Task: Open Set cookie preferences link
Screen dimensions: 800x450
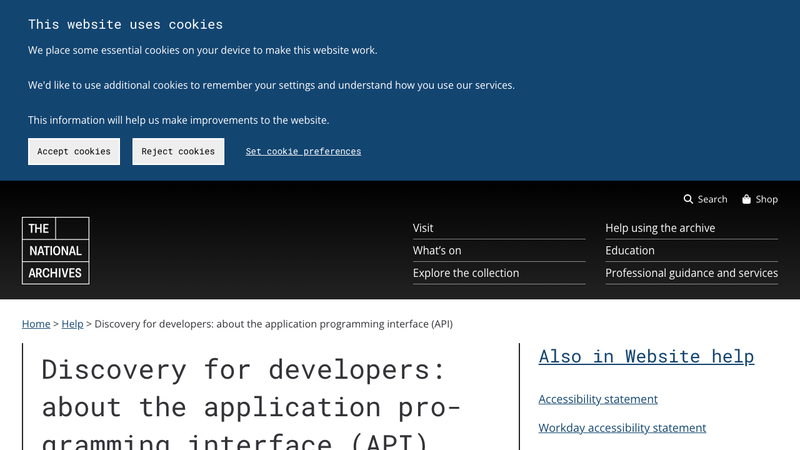Action: (303, 152)
